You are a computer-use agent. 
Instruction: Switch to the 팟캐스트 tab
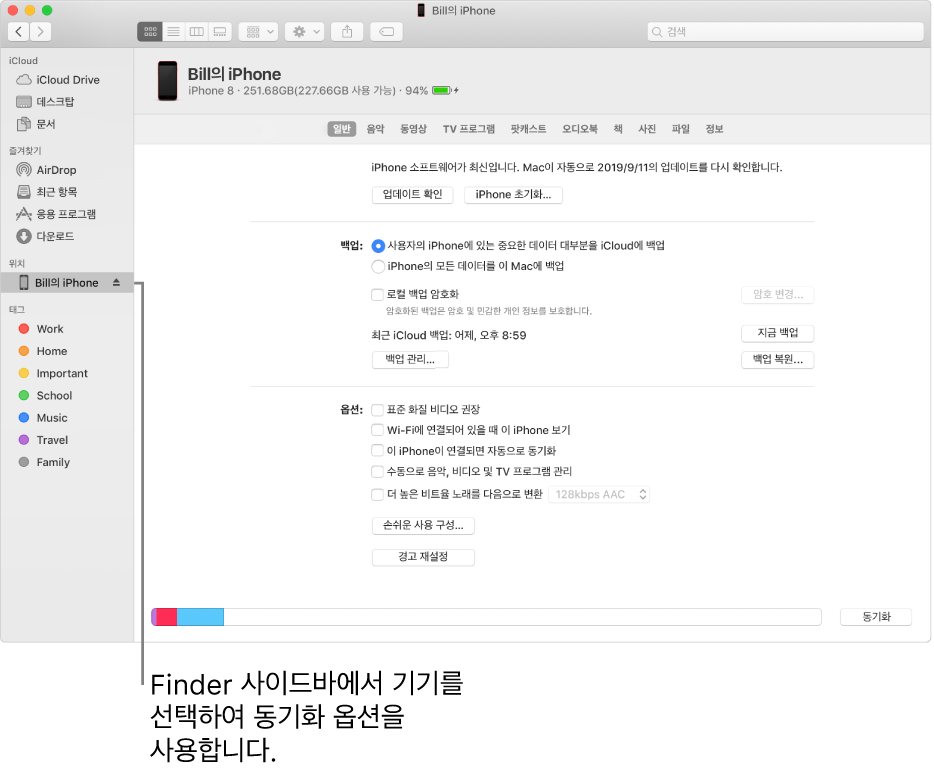528,129
